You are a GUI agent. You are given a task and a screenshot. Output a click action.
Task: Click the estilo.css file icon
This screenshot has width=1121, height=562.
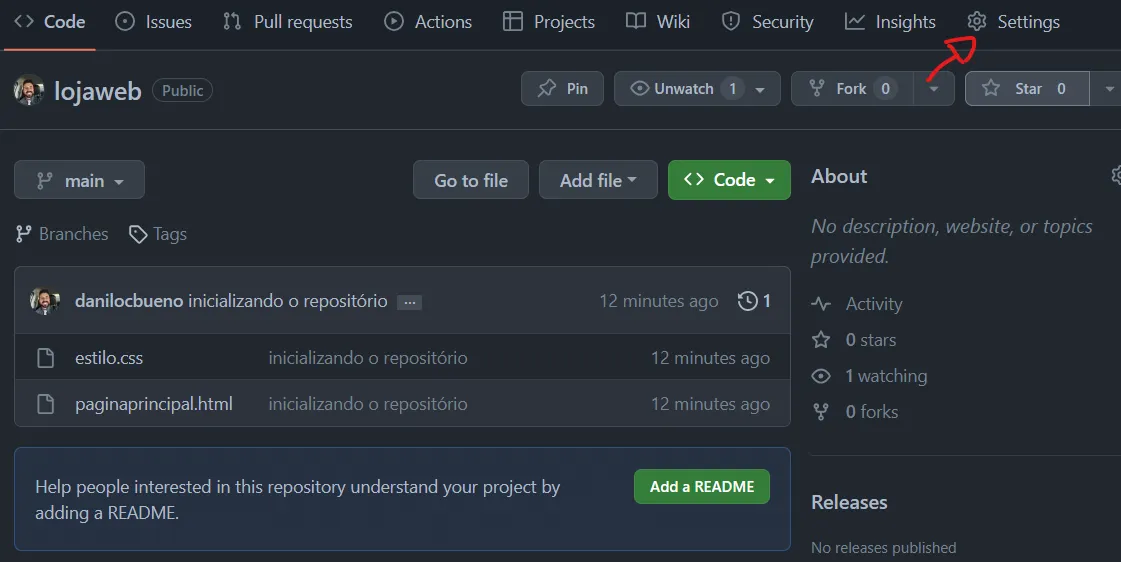46,358
